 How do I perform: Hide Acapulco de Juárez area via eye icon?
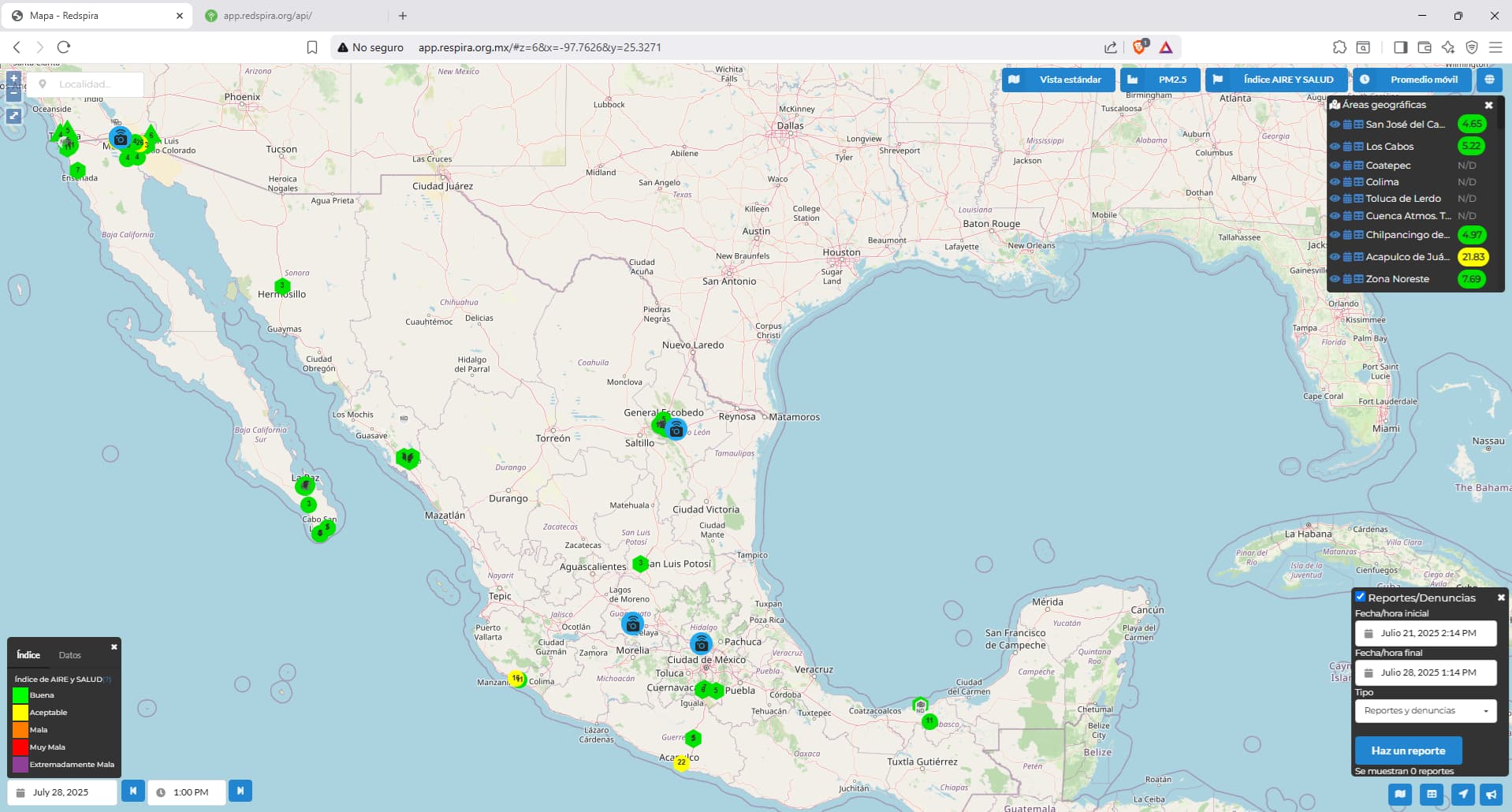[1335, 257]
